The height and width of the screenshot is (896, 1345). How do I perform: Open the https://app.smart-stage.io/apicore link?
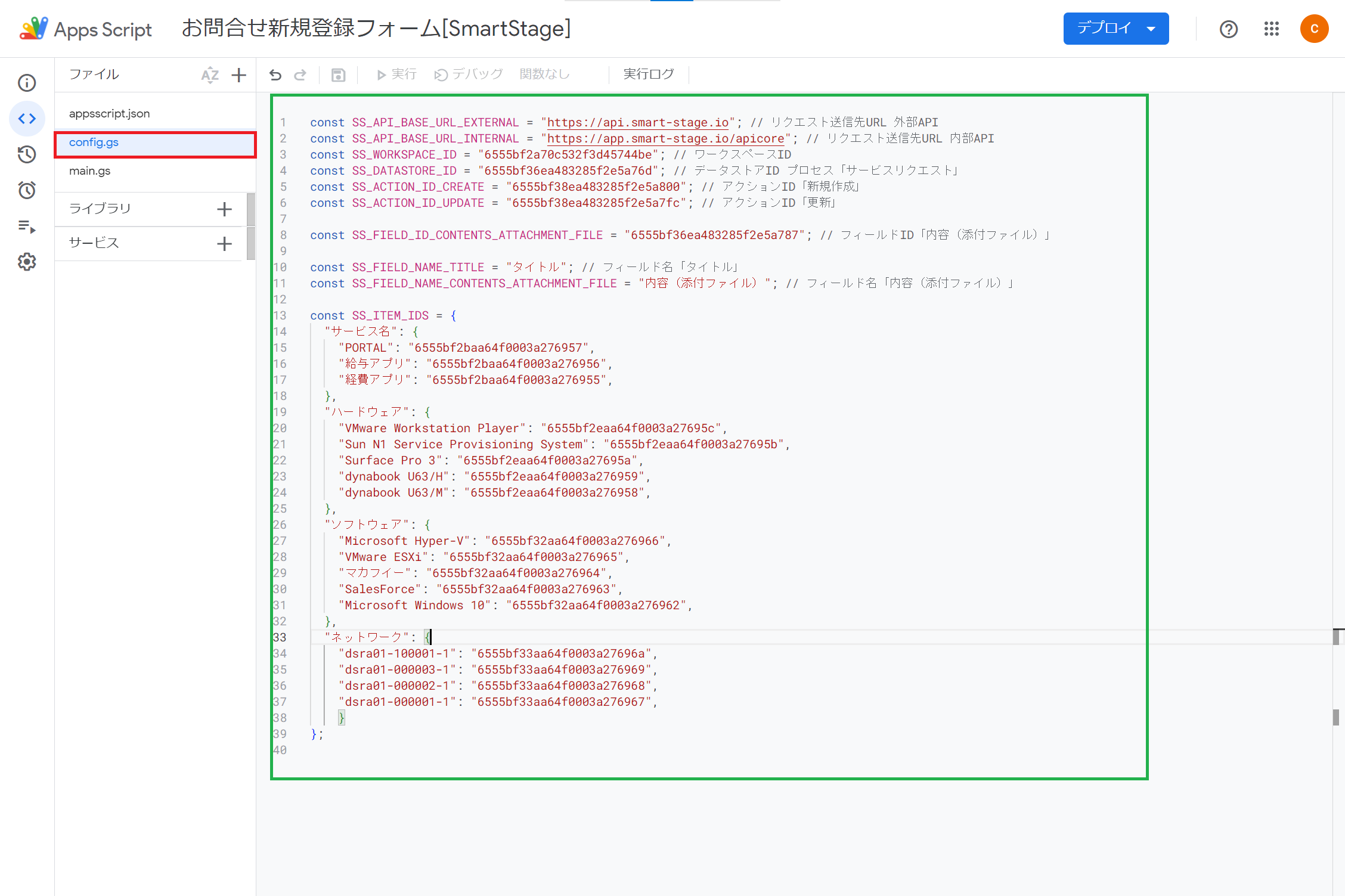(666, 139)
